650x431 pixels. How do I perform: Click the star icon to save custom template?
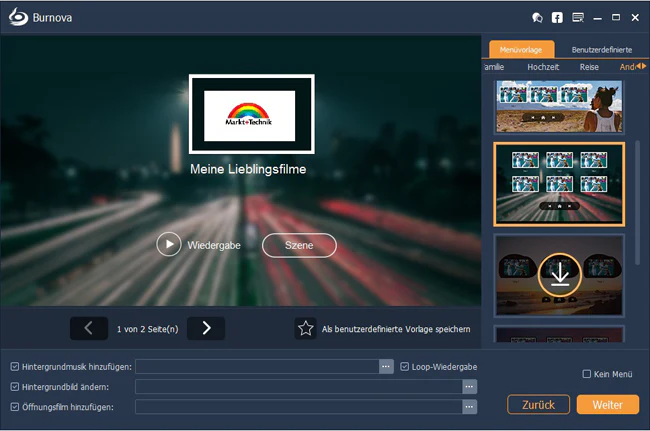point(306,329)
